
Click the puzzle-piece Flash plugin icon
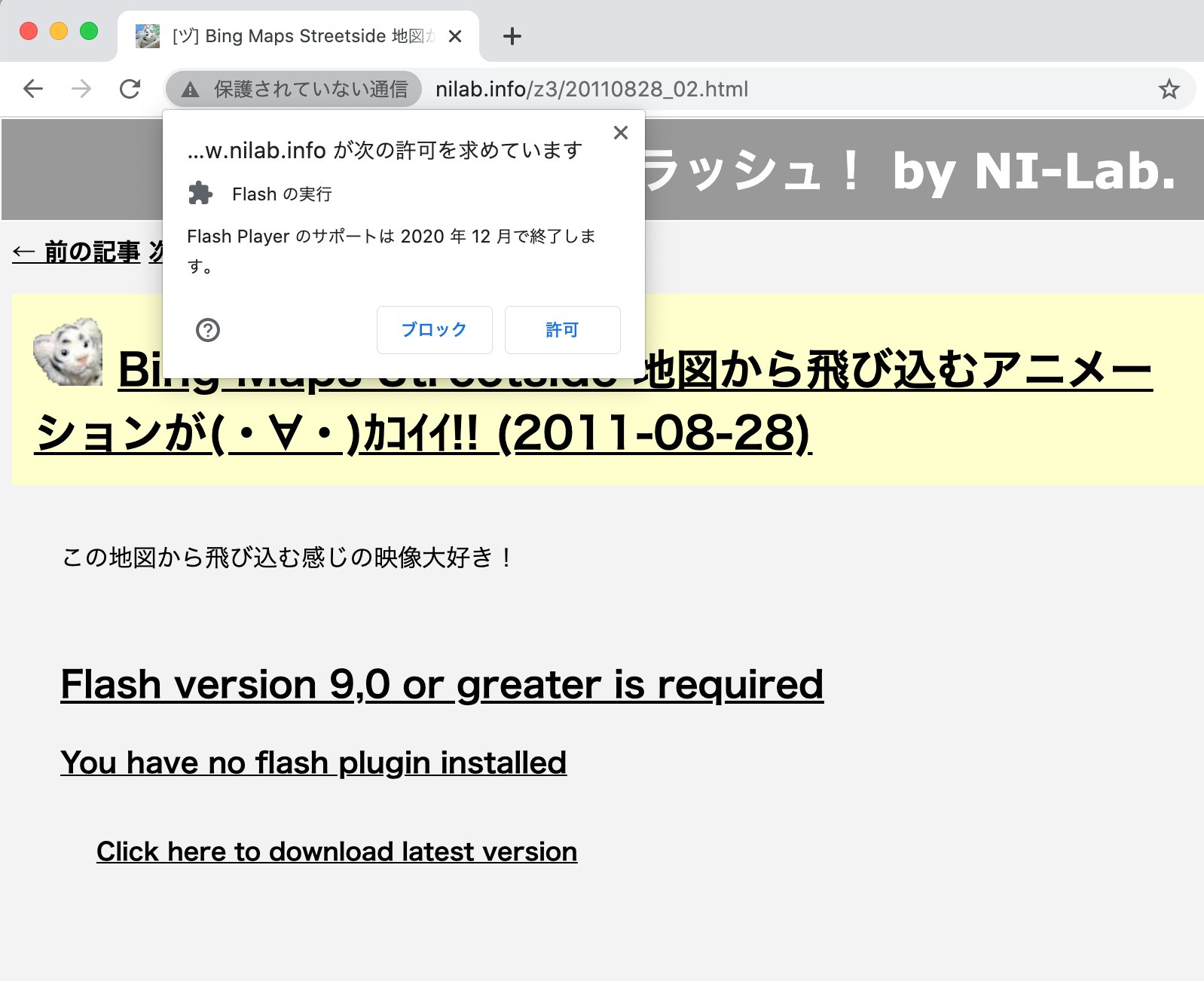[200, 194]
